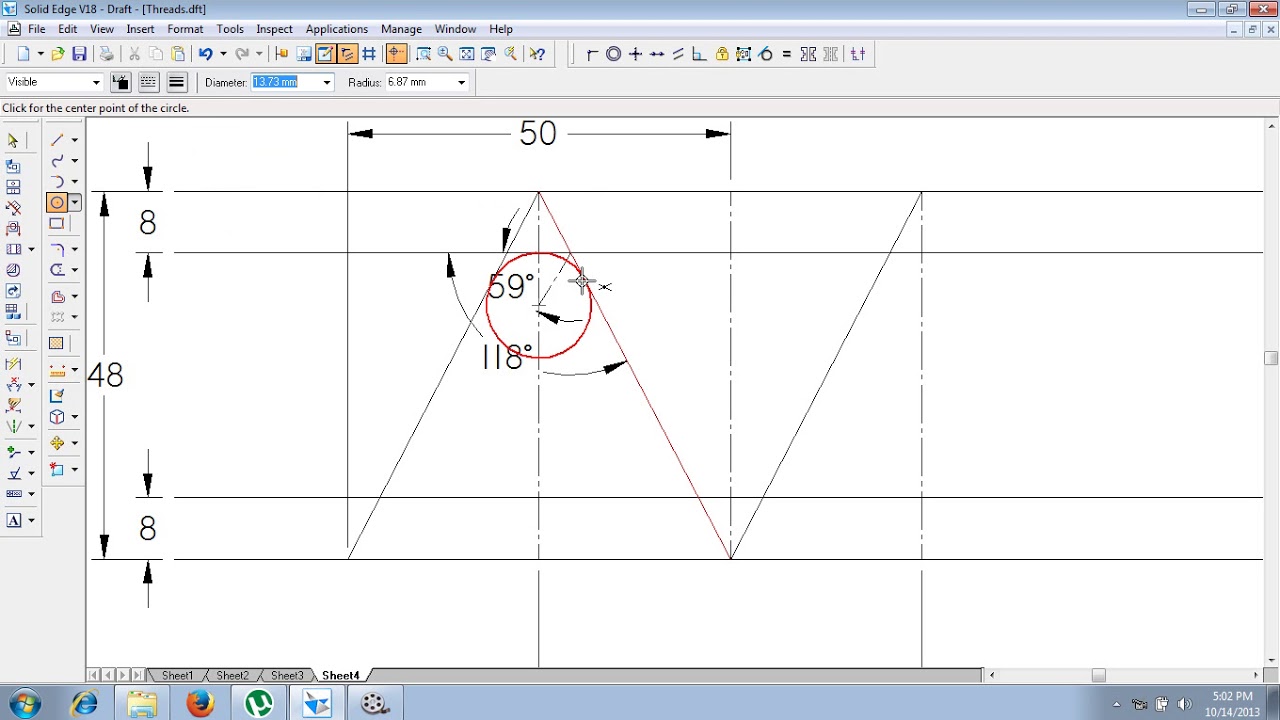Select the Tangent relationship tool
The image size is (1280, 720).
click(x=765, y=54)
